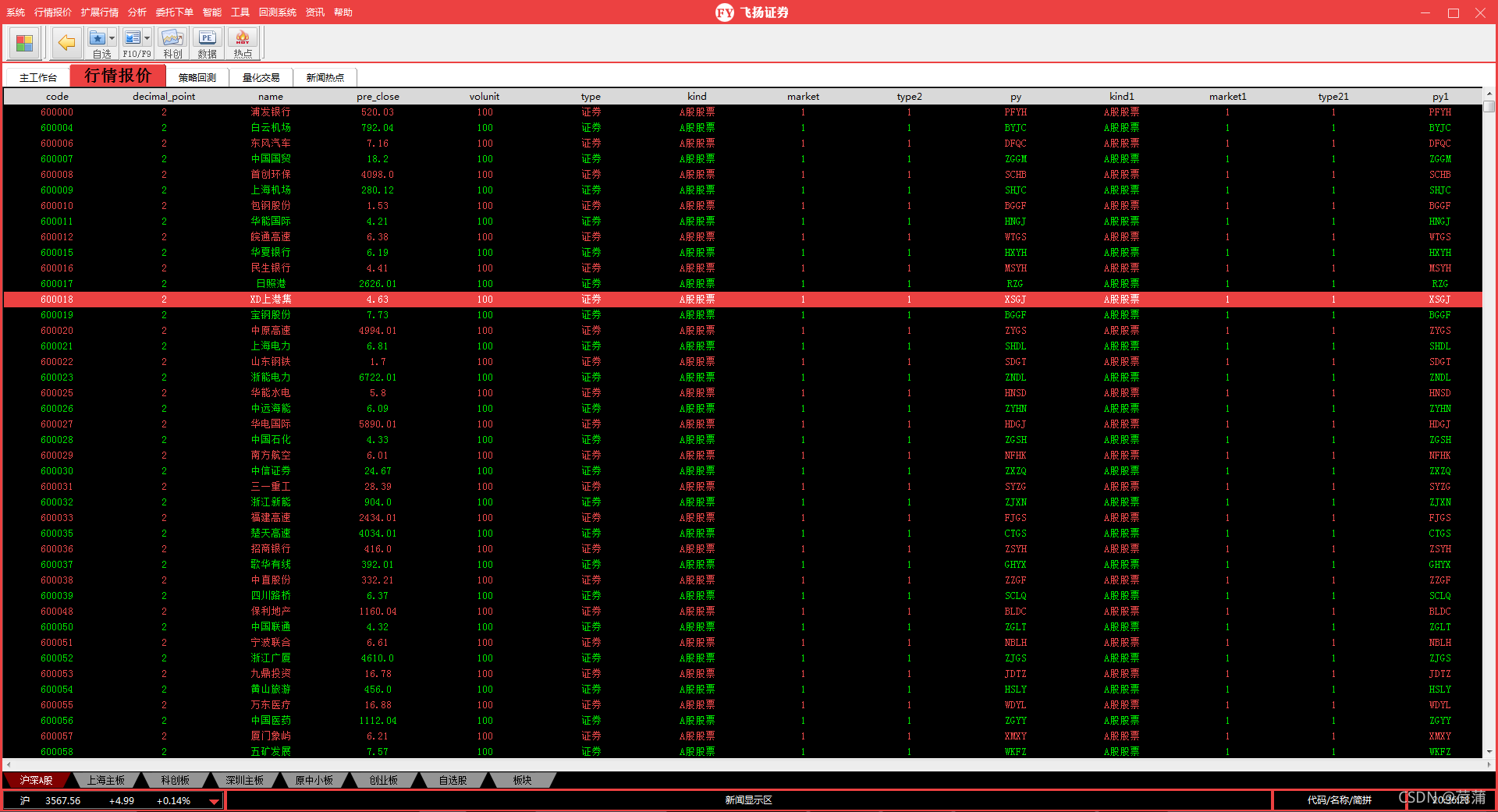
Task: Select the 招商银行 stock name
Action: click(271, 549)
